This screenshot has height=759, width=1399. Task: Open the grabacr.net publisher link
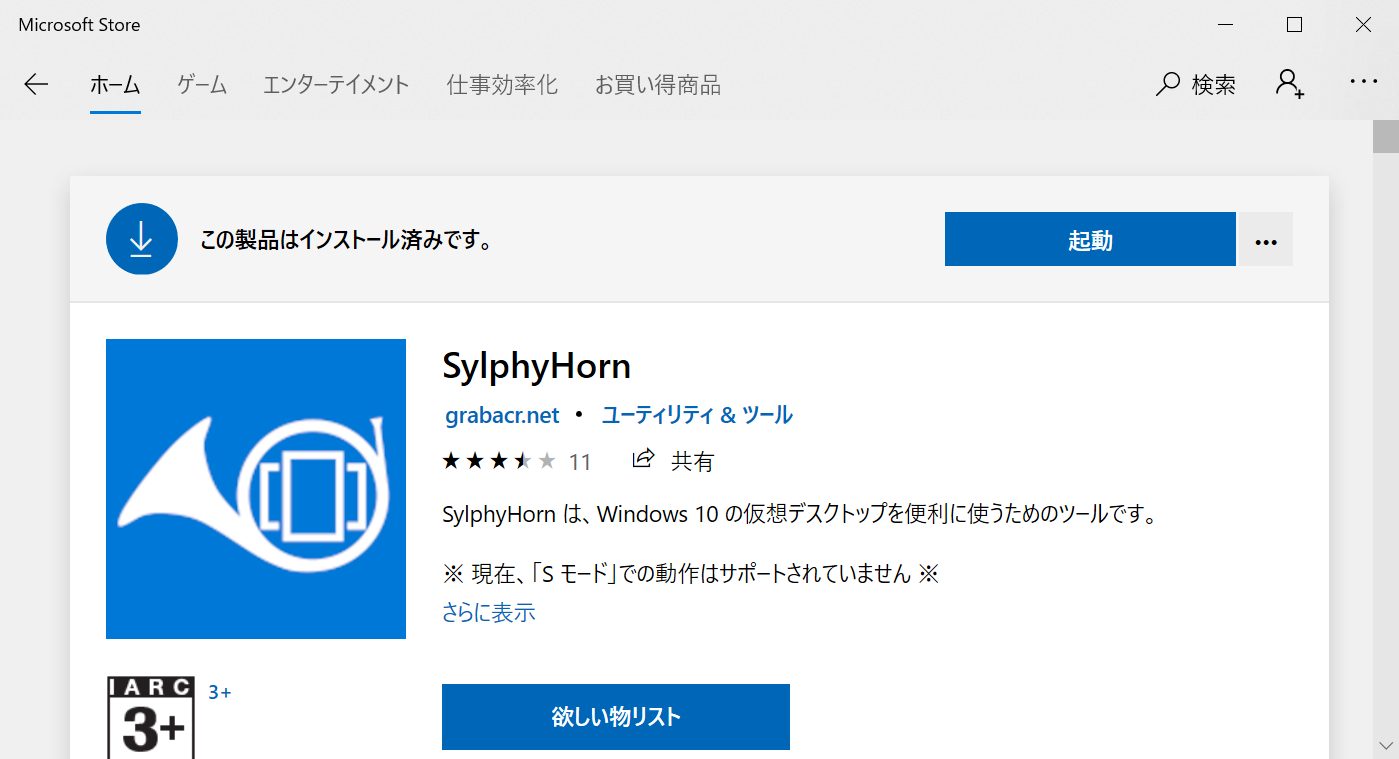tap(502, 415)
